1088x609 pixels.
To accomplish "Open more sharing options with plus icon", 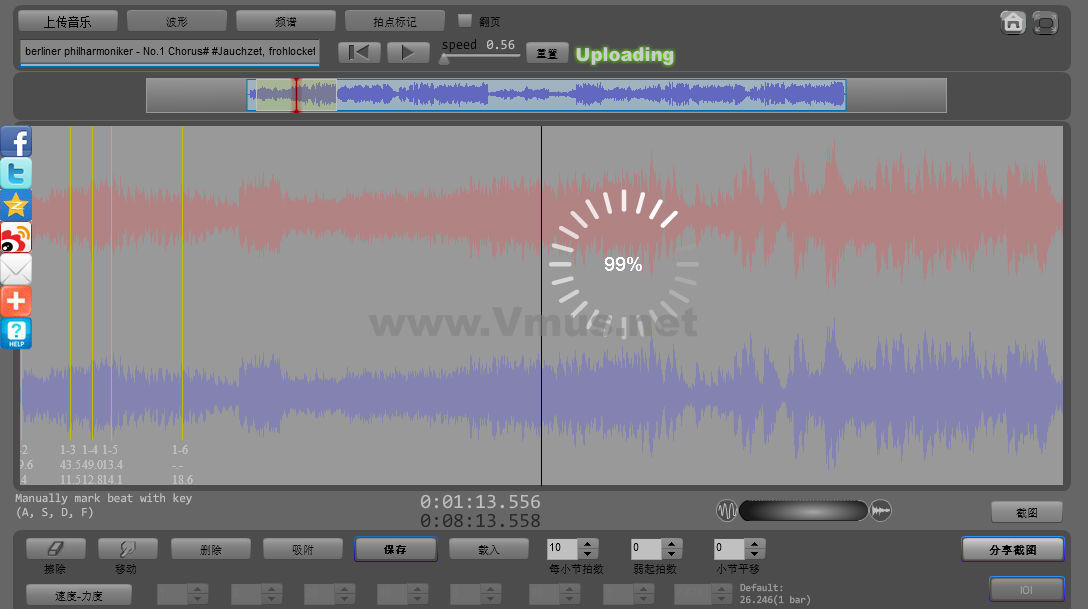I will tap(16, 301).
